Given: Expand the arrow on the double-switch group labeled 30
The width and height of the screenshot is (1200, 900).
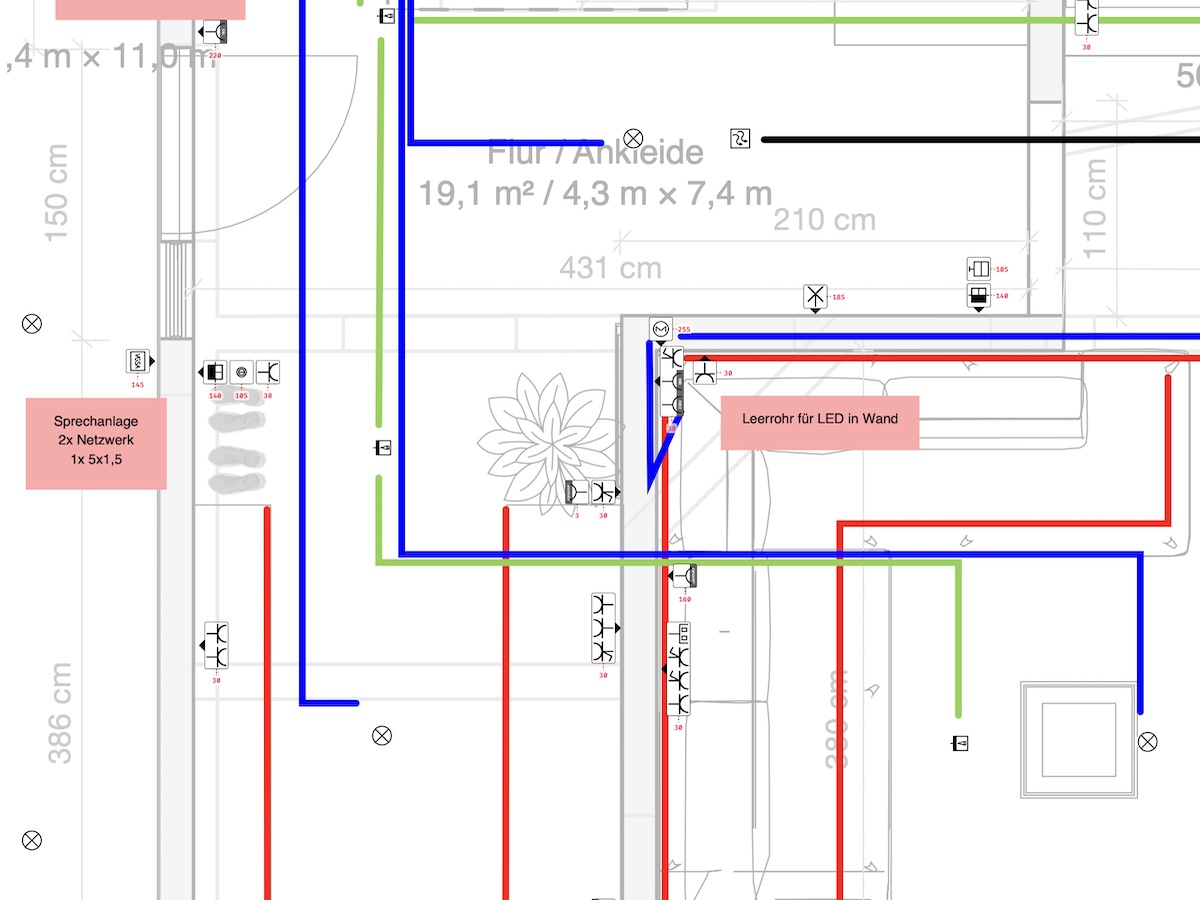Looking at the screenshot, I should [203, 645].
